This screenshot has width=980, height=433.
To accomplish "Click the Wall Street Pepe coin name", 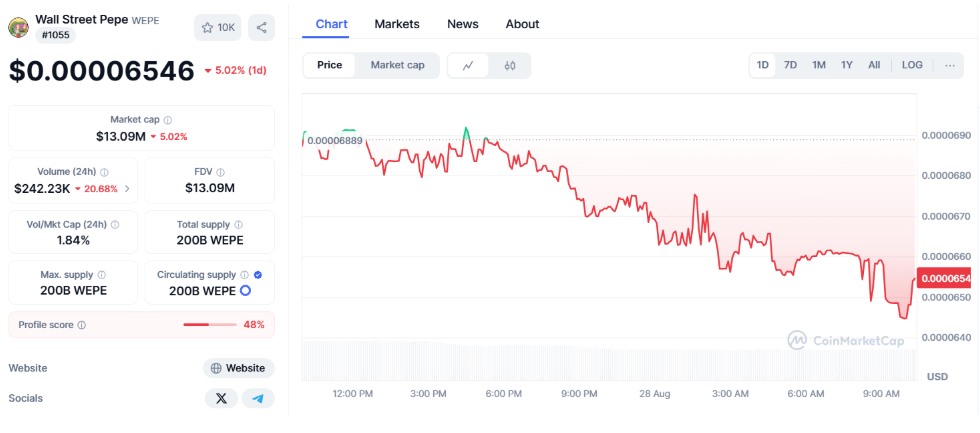I will point(82,19).
